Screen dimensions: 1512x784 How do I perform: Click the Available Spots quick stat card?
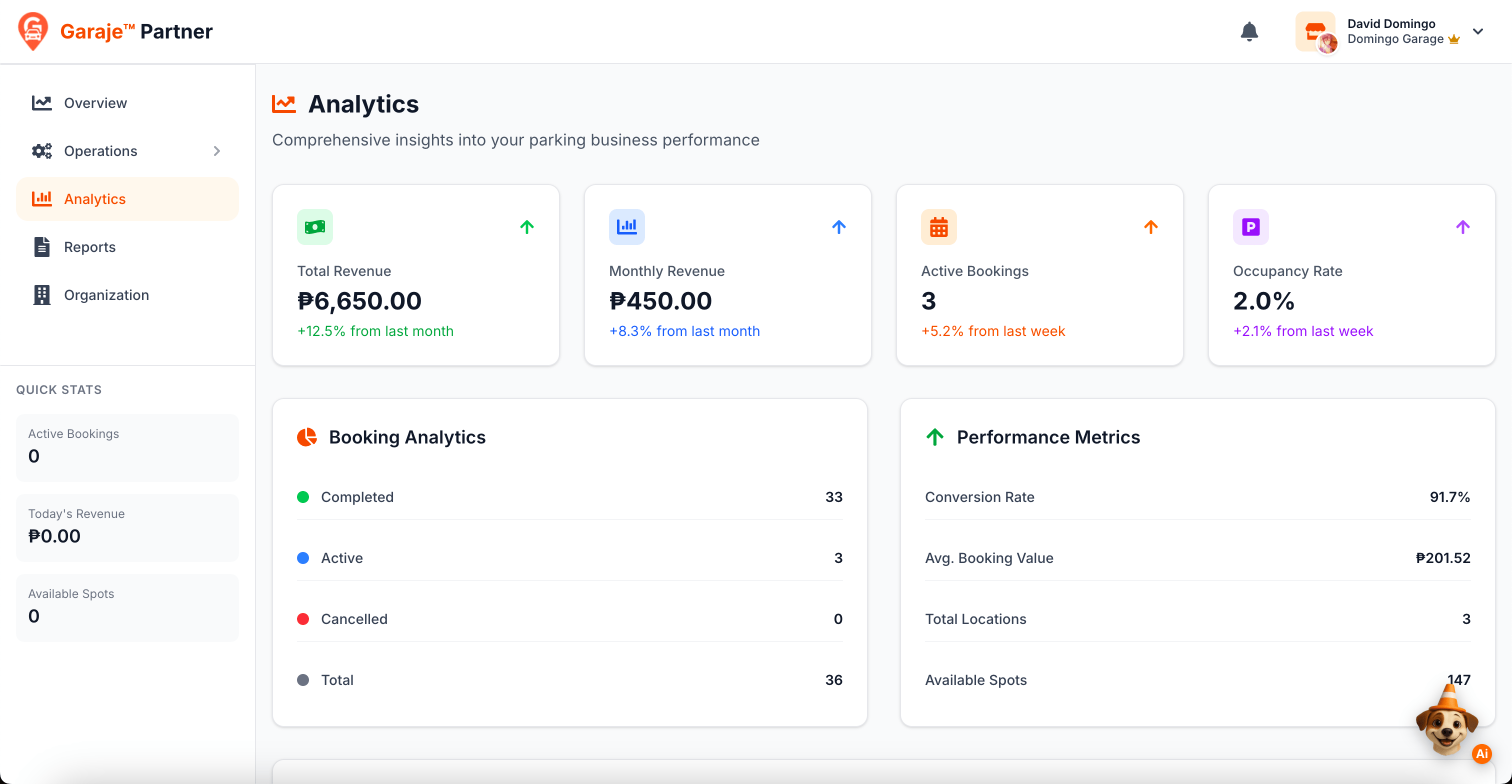(x=127, y=607)
